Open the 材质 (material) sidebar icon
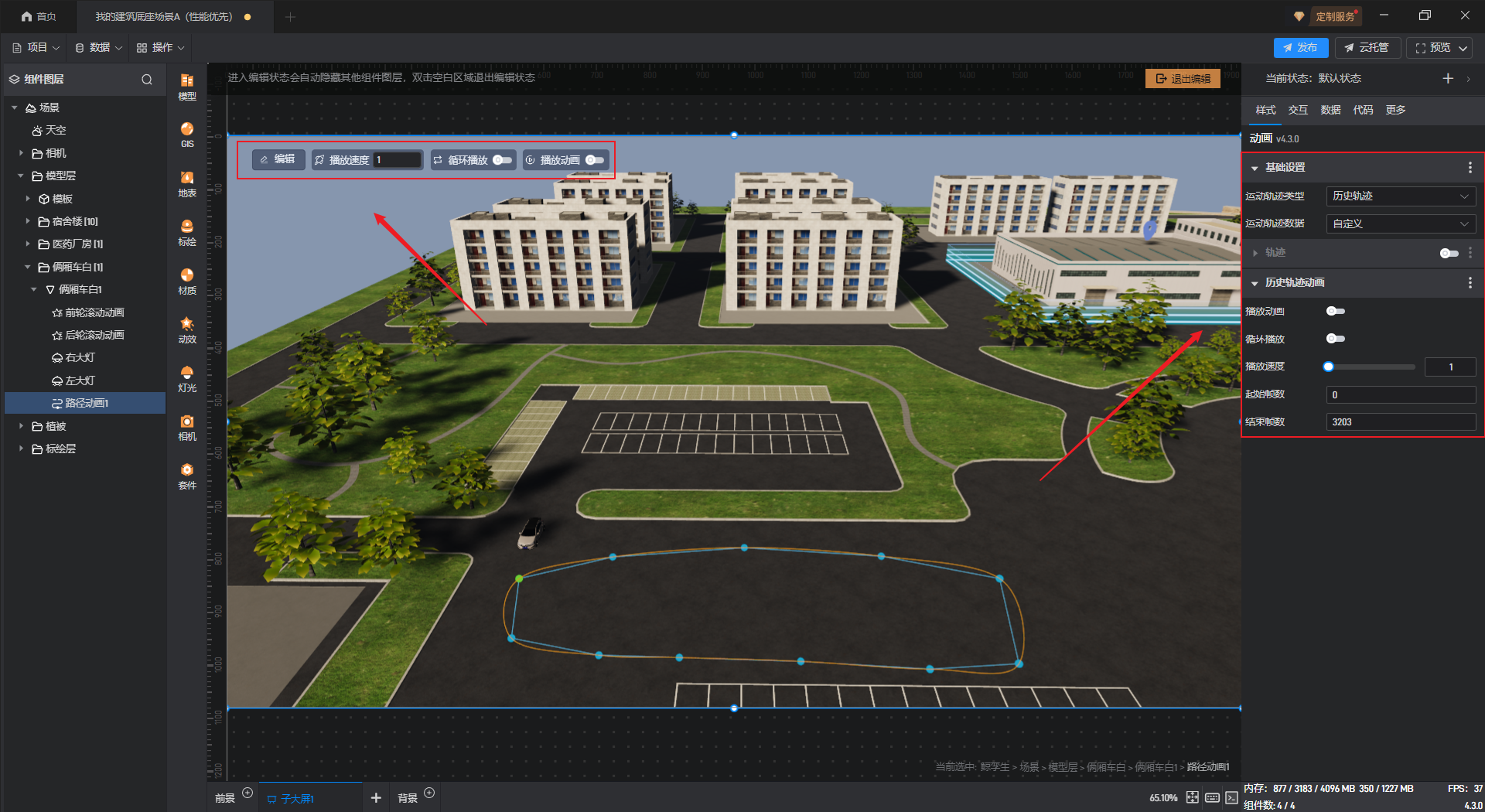The height and width of the screenshot is (812, 1485). coord(186,281)
